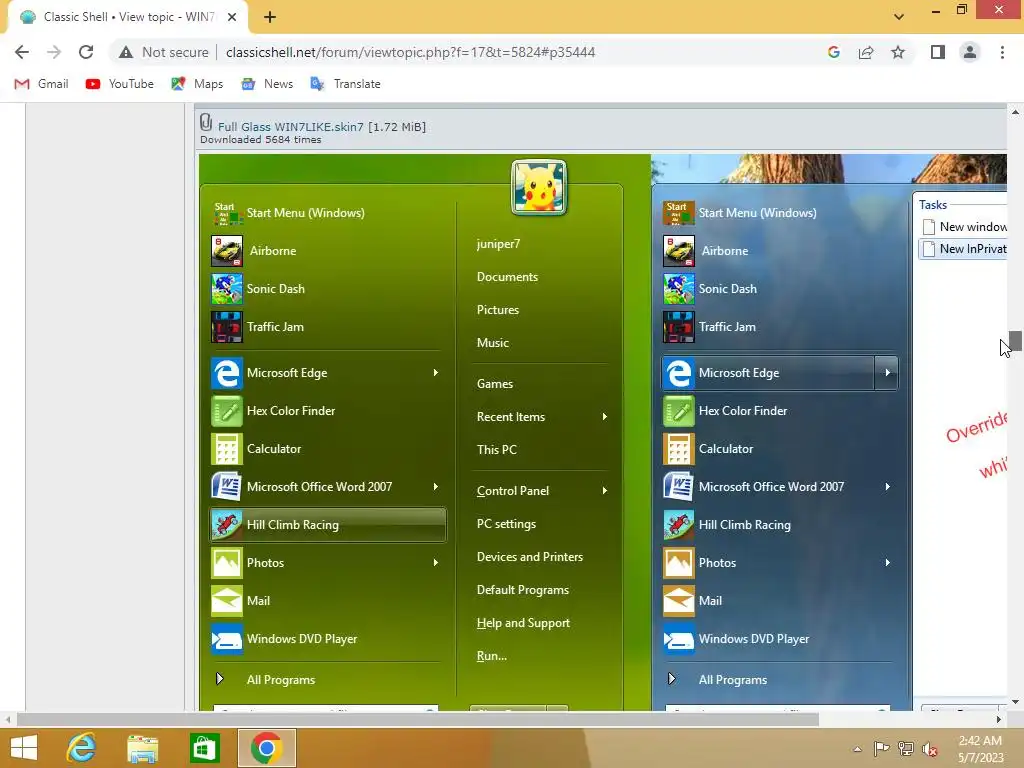The image size is (1024, 768).
Task: Open Chrome's three-dot menu
Action: [x=1002, y=52]
